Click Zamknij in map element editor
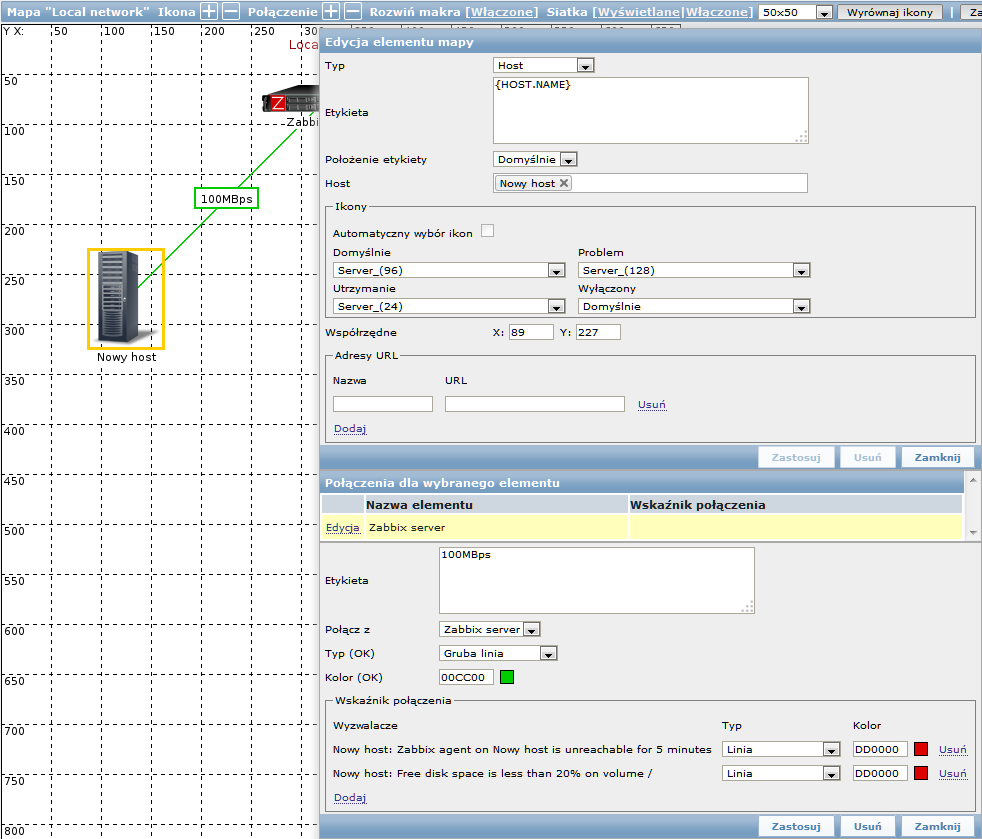 click(937, 457)
